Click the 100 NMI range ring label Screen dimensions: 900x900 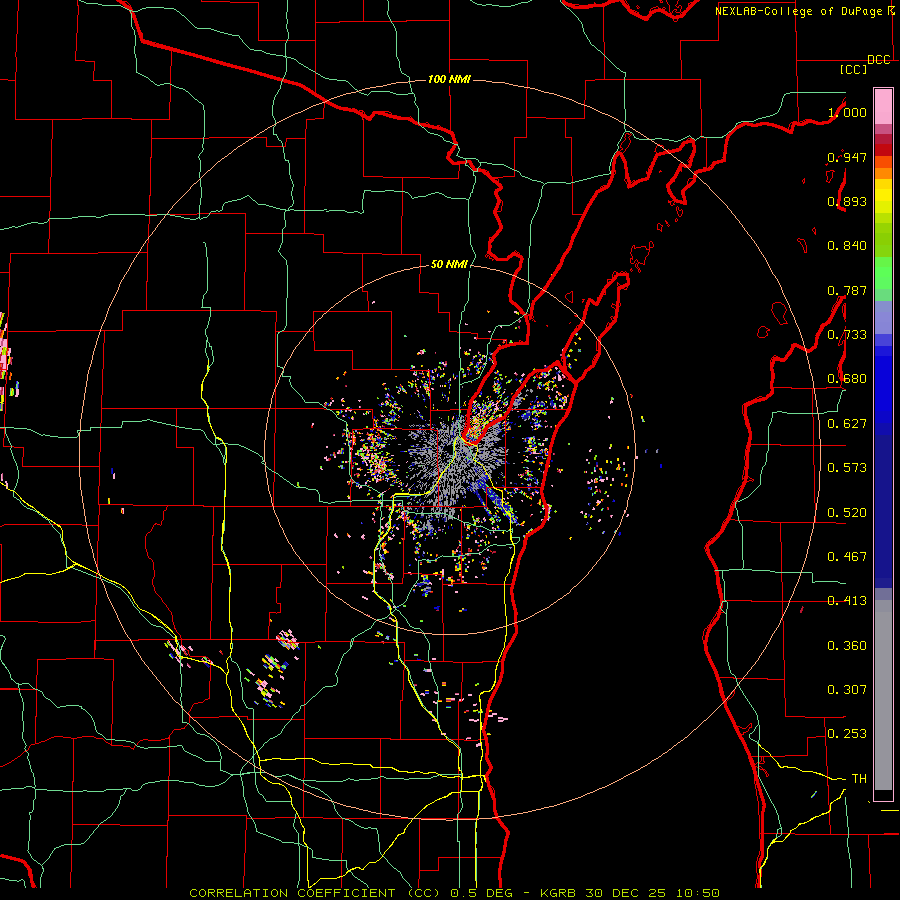449,79
